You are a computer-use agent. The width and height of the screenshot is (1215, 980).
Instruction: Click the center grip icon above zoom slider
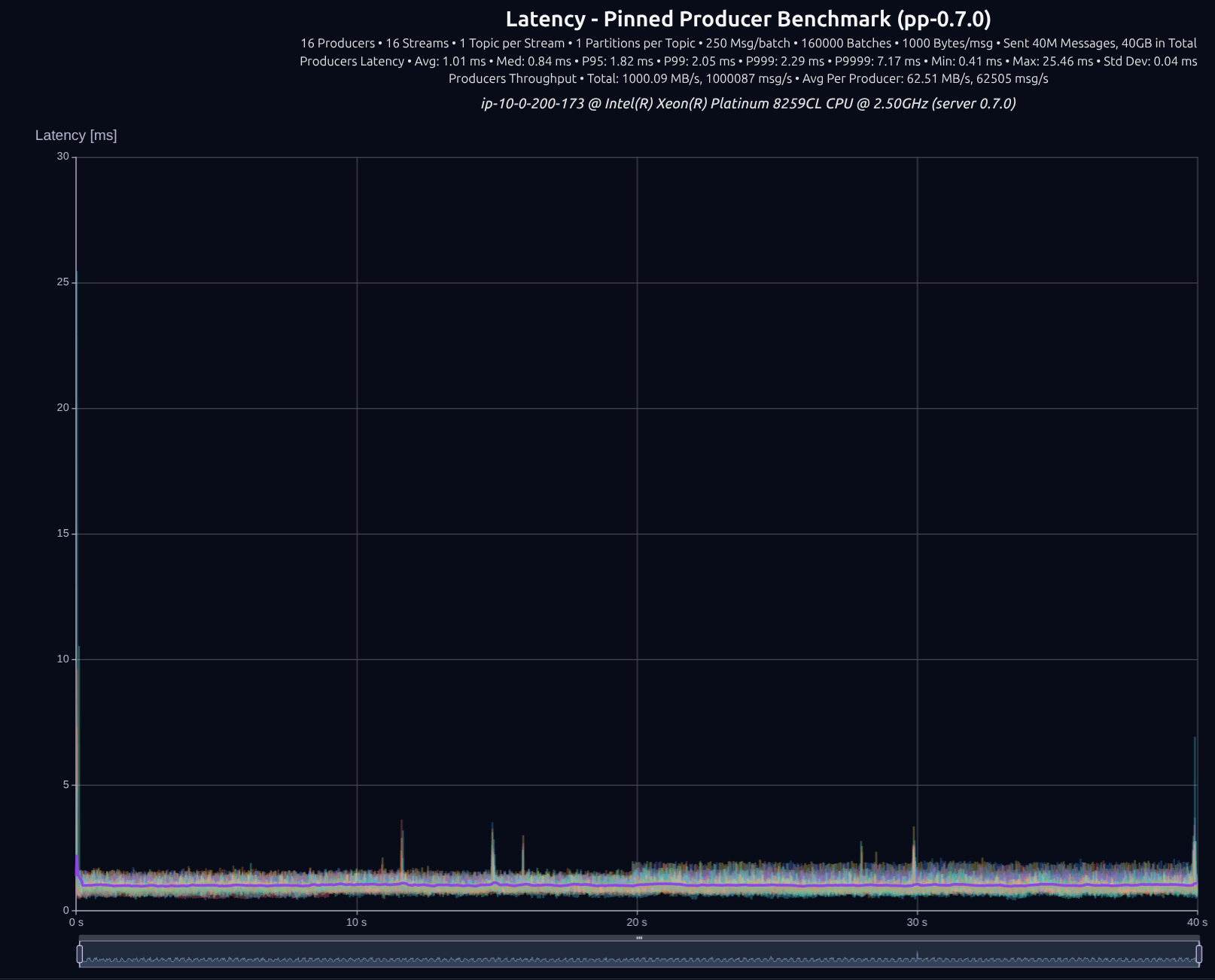tap(639, 938)
